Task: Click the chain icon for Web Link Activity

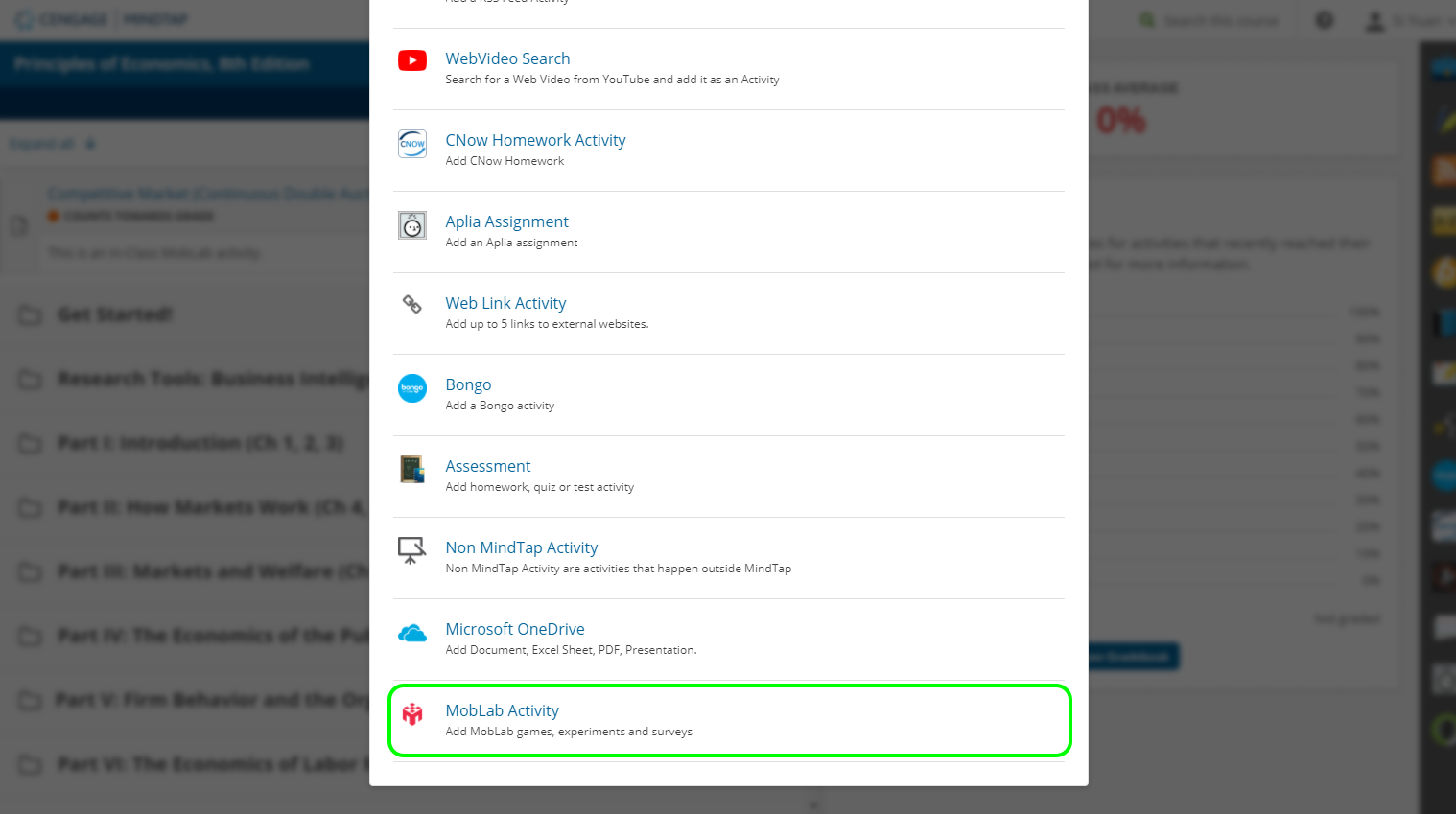Action: [x=412, y=305]
